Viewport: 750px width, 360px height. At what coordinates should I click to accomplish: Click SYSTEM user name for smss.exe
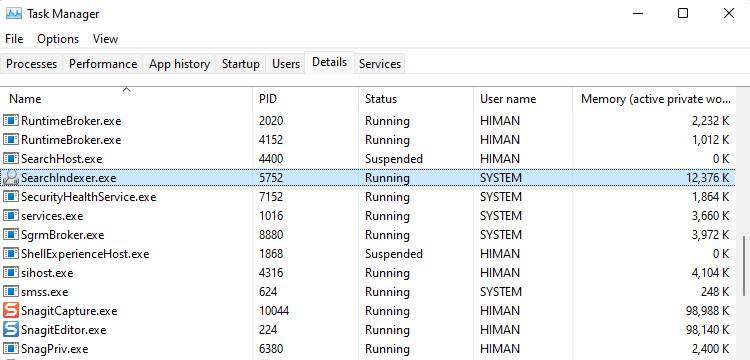(x=501, y=292)
